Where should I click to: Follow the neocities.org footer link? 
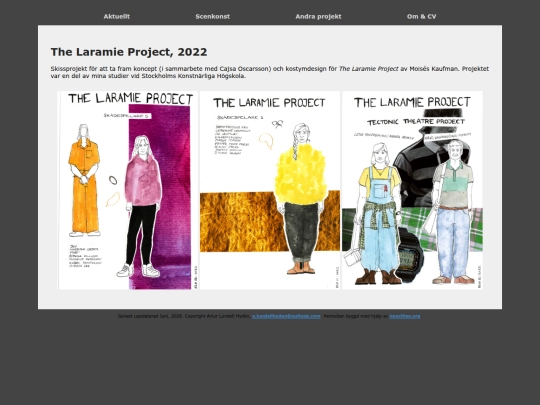[x=405, y=316]
